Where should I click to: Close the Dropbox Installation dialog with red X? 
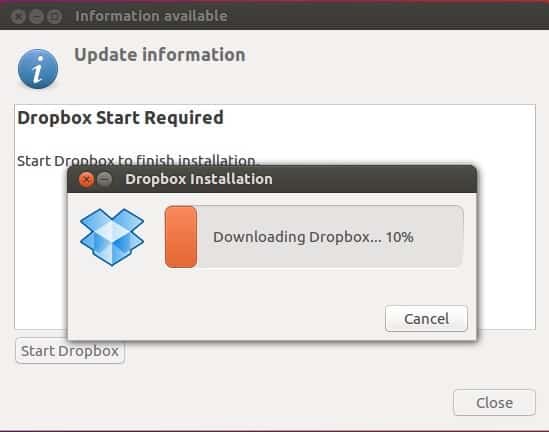[x=86, y=179]
